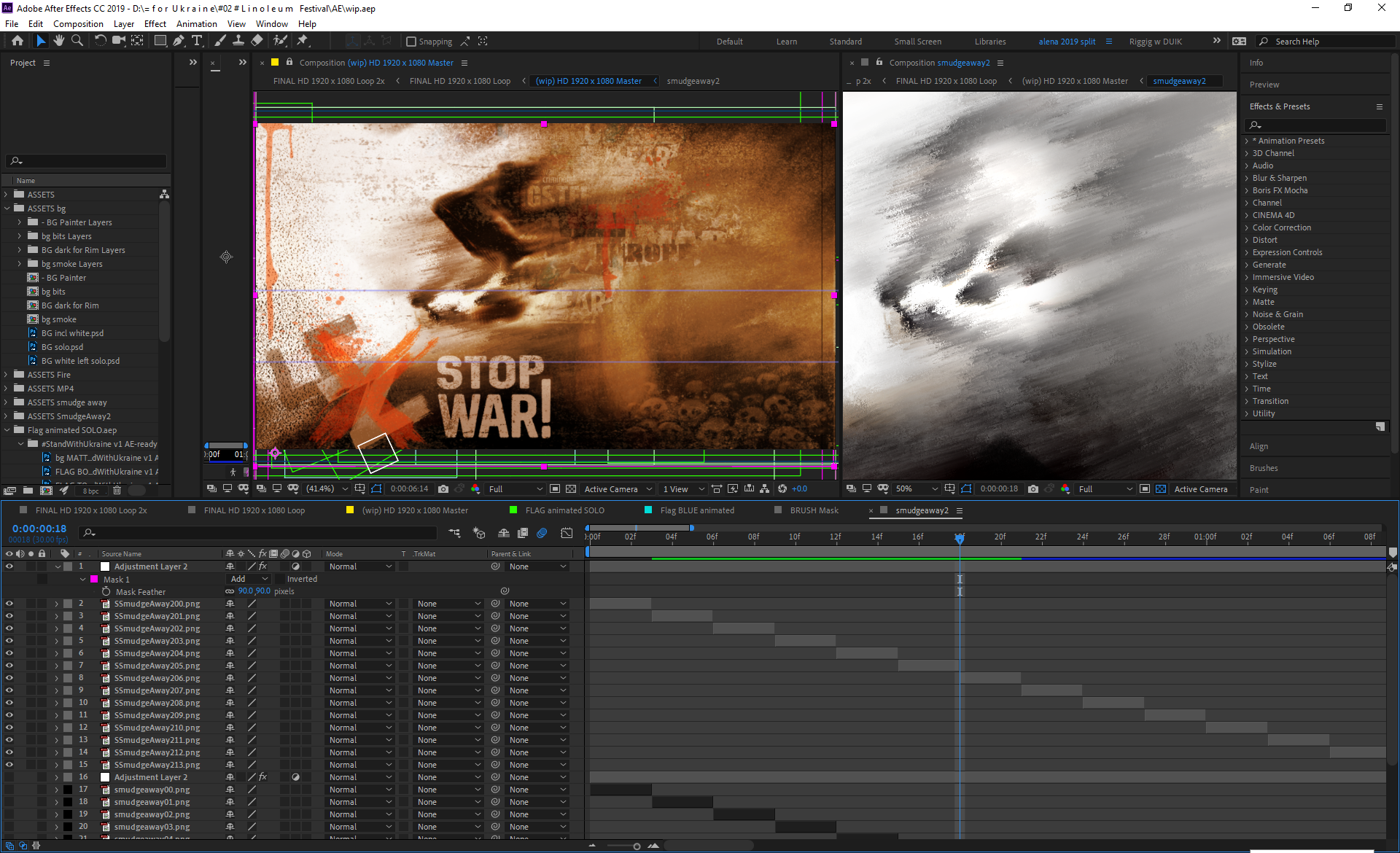The height and width of the screenshot is (853, 1400).
Task: Click Adjustment Layer 2 white label color swatch
Action: click(x=104, y=566)
